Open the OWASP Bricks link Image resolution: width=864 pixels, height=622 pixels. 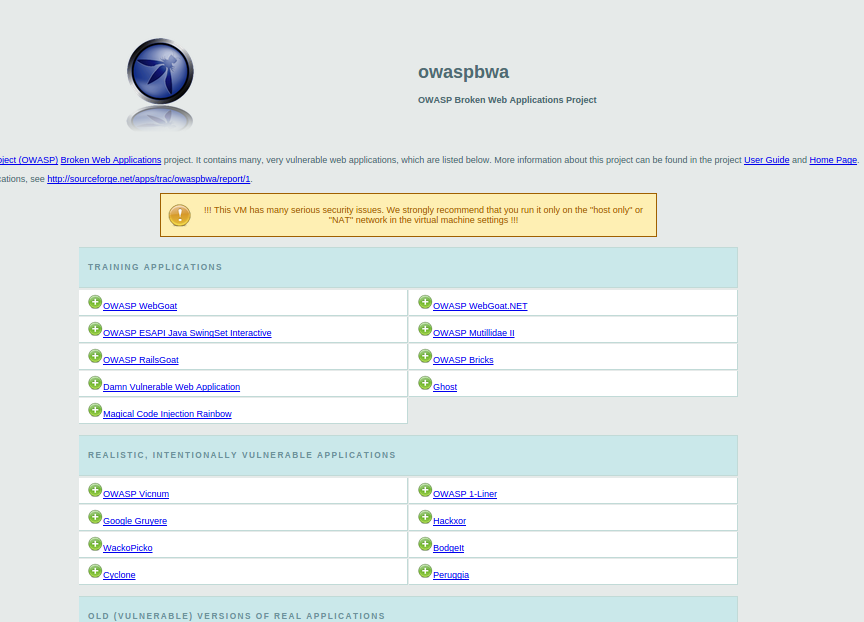tap(463, 360)
